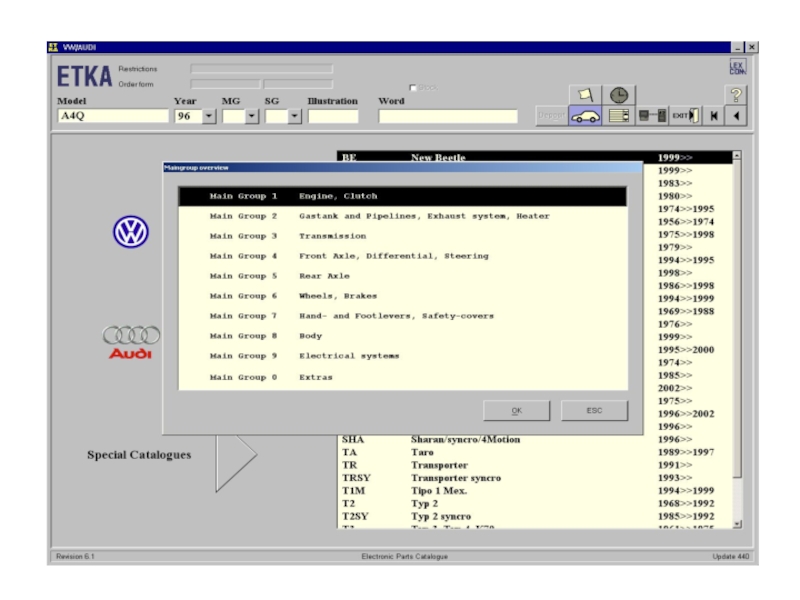This screenshot has width=800, height=600.
Task: Click the Year field showing 96
Action: click(188, 116)
